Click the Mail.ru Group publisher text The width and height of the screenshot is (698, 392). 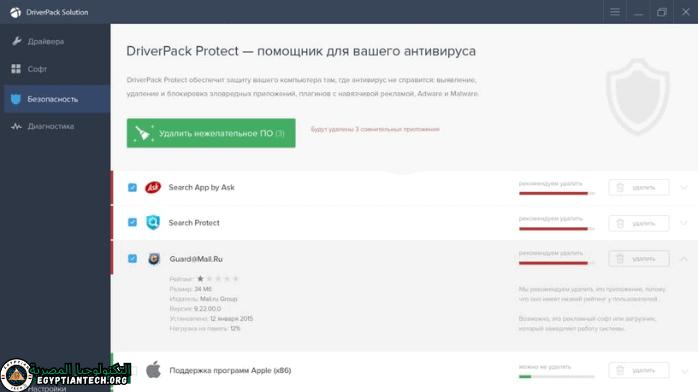[219, 299]
